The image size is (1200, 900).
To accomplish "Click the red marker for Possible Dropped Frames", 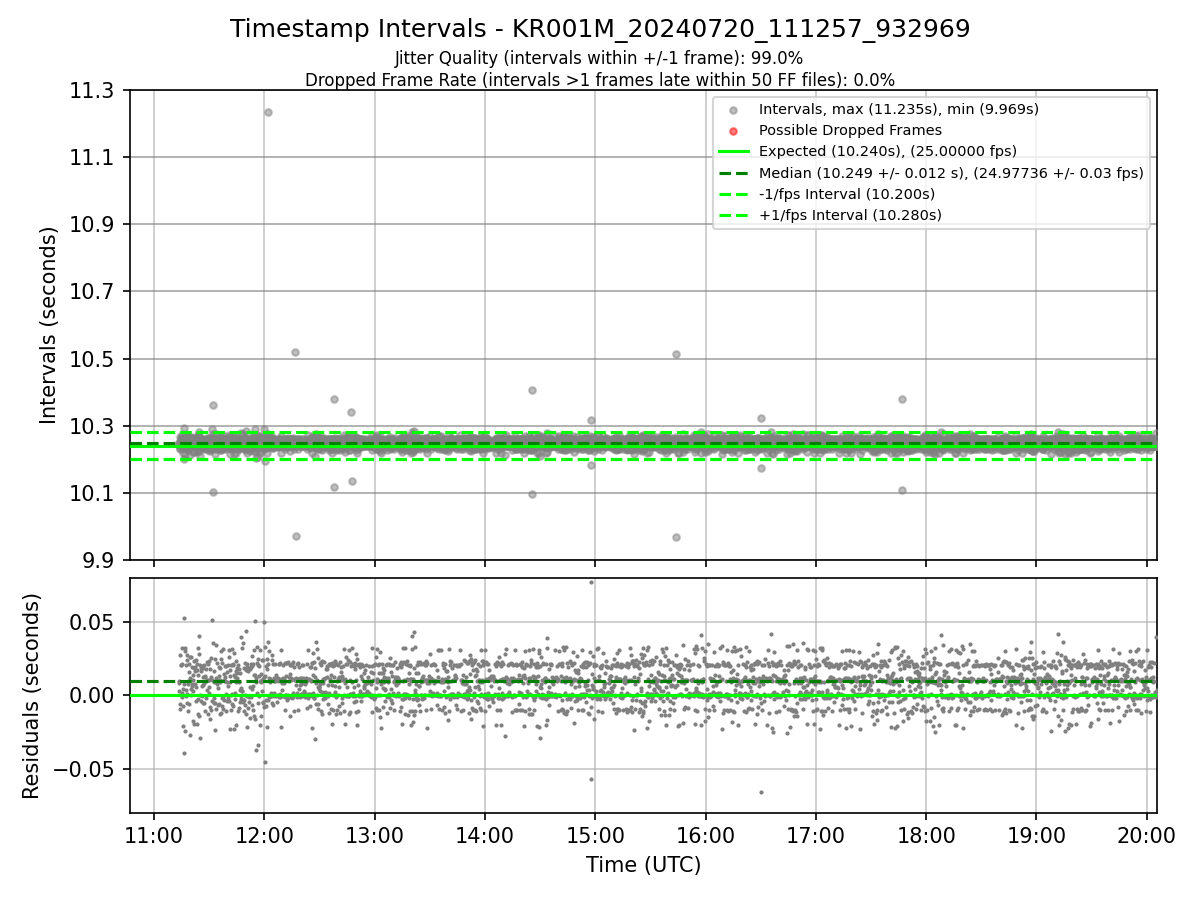I will pos(733,131).
